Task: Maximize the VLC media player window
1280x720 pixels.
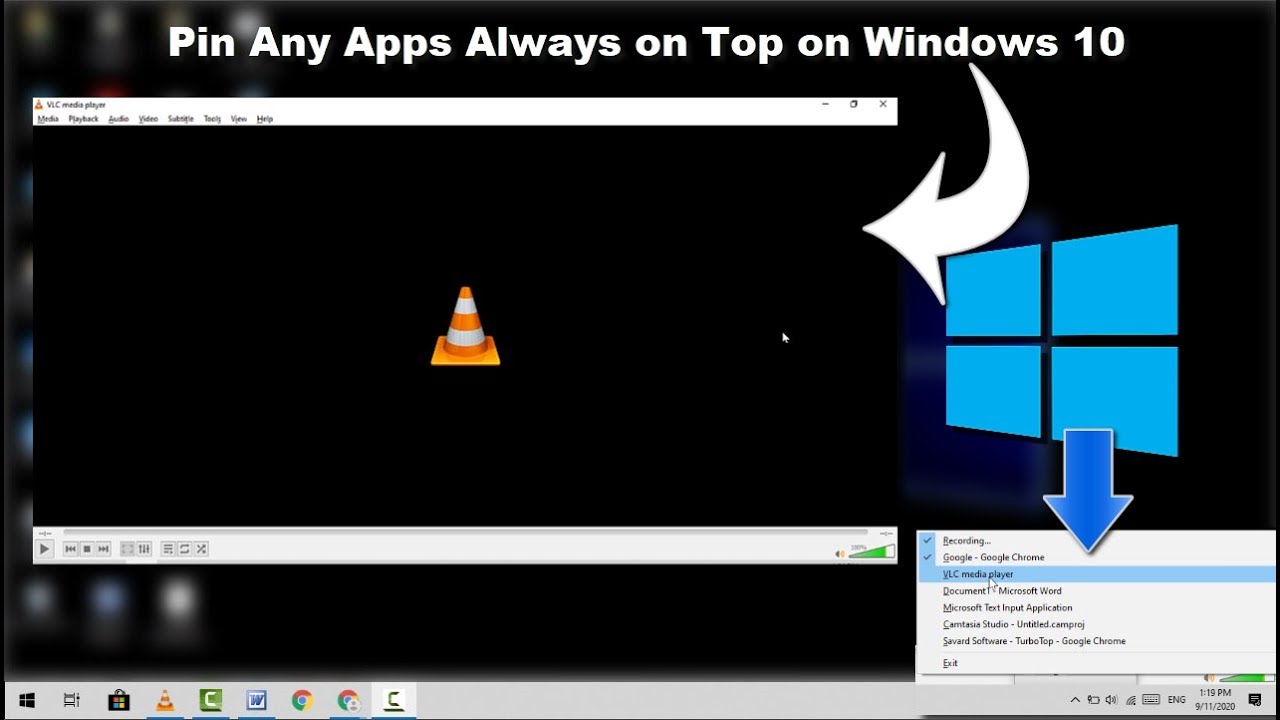Action: pyautogui.click(x=854, y=104)
